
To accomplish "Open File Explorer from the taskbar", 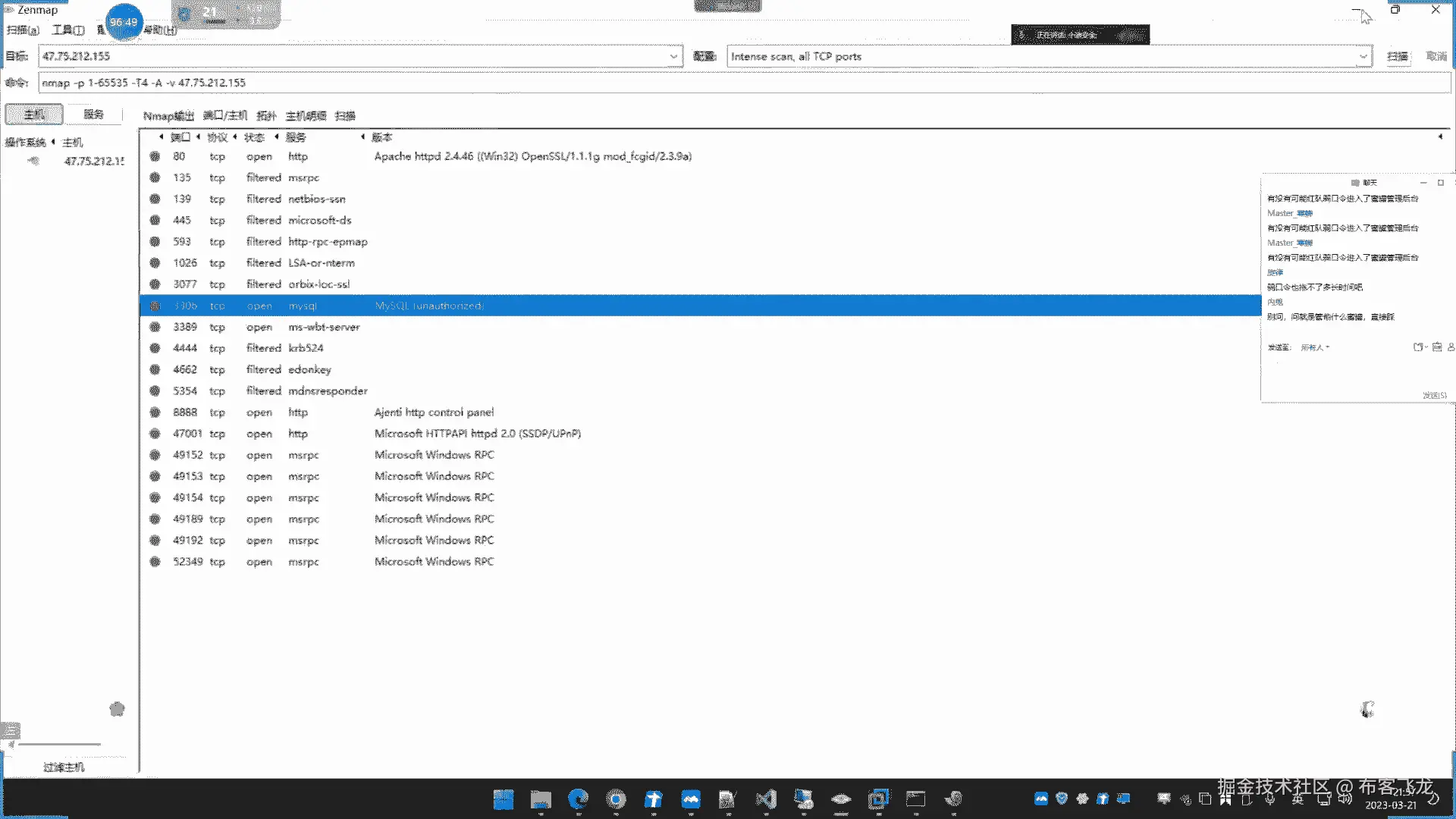I will [541, 799].
